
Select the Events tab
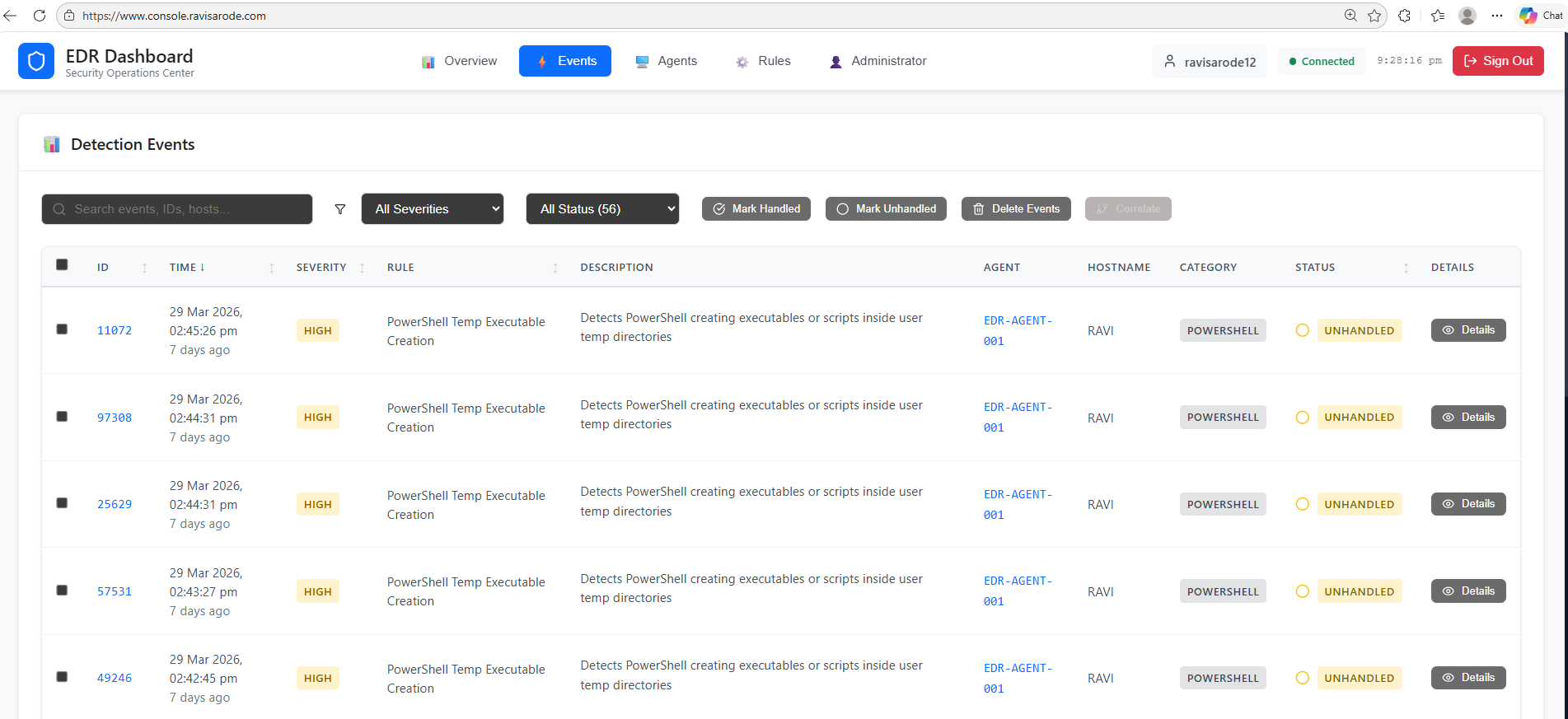[x=565, y=61]
